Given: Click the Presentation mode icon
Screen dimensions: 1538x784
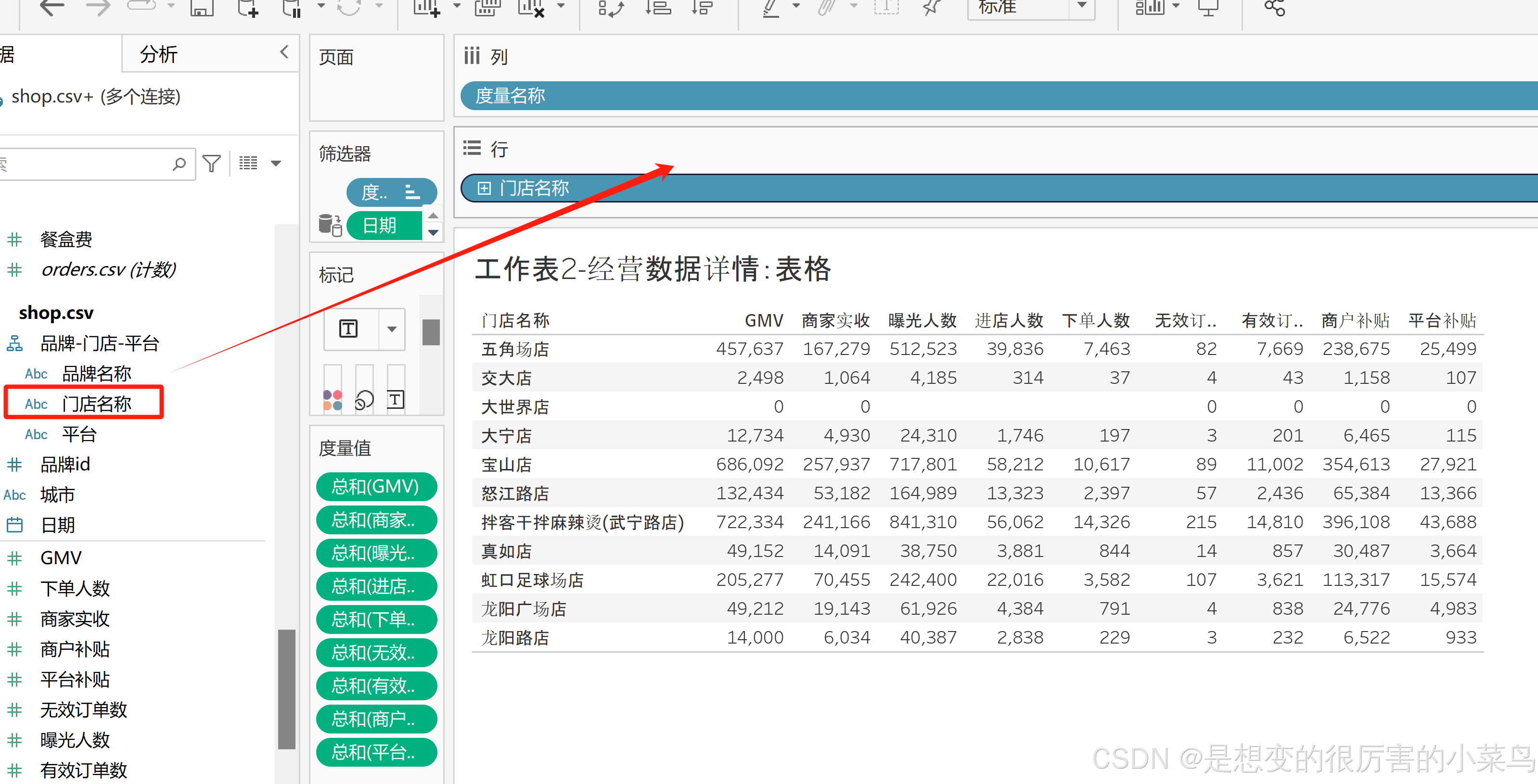Looking at the screenshot, I should tap(1208, 8).
